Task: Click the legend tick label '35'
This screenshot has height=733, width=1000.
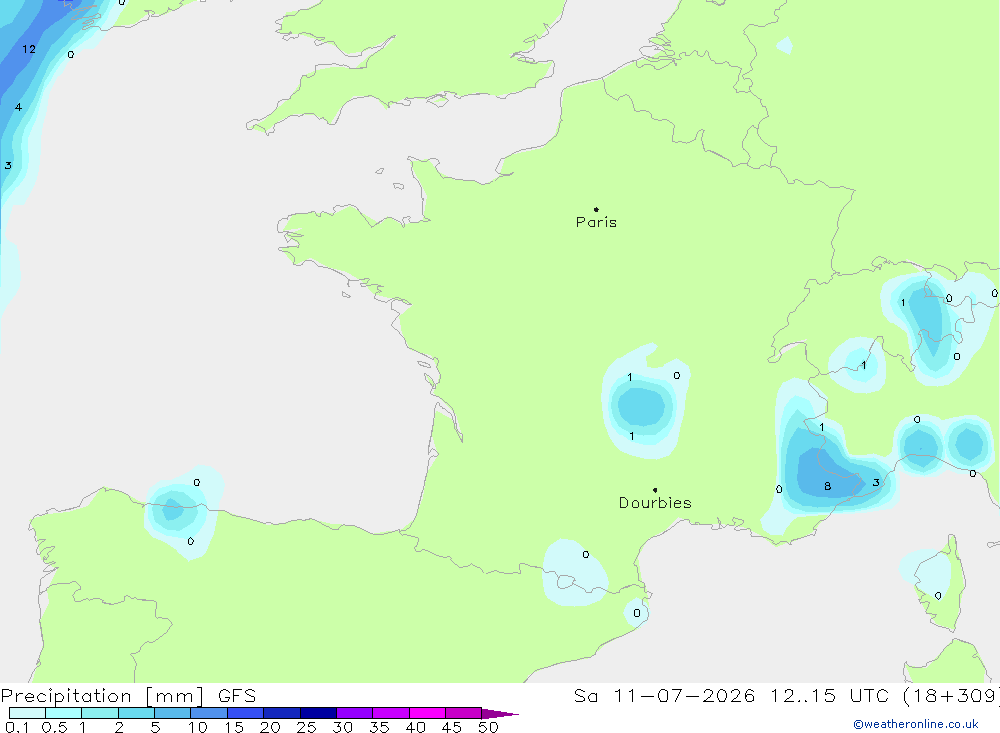Action: point(379,727)
